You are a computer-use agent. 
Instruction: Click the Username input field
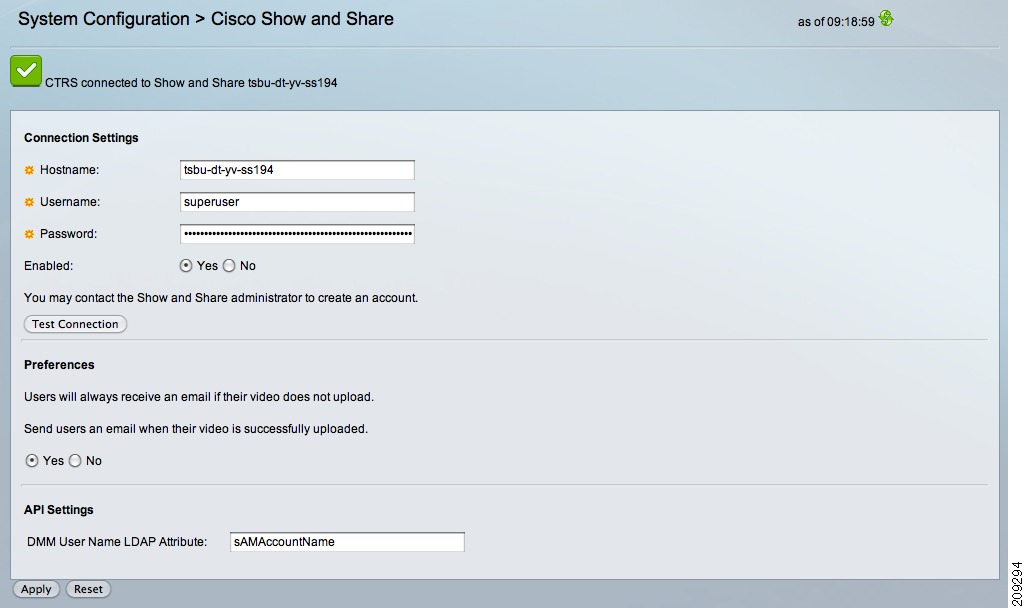[297, 202]
